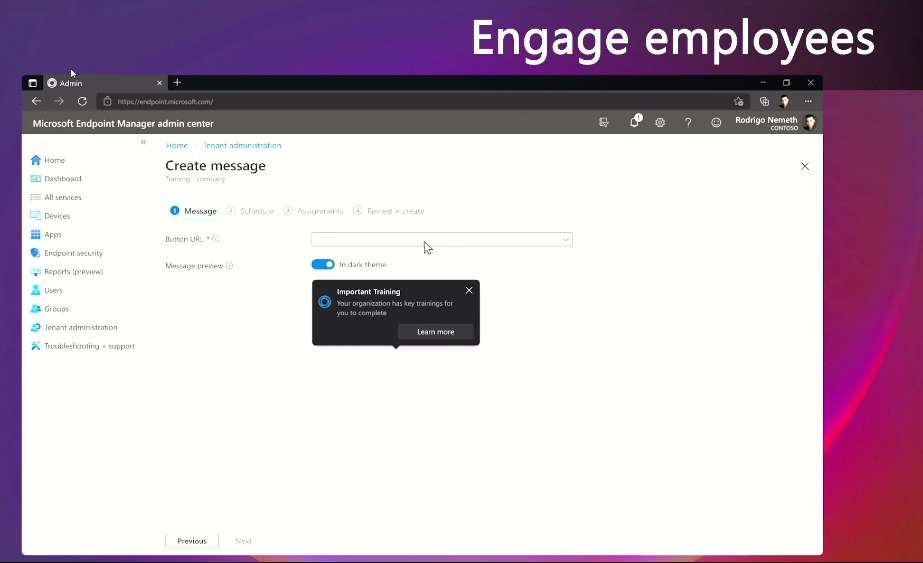The width and height of the screenshot is (923, 563).
Task: Click the Next button
Action: pyautogui.click(x=243, y=541)
